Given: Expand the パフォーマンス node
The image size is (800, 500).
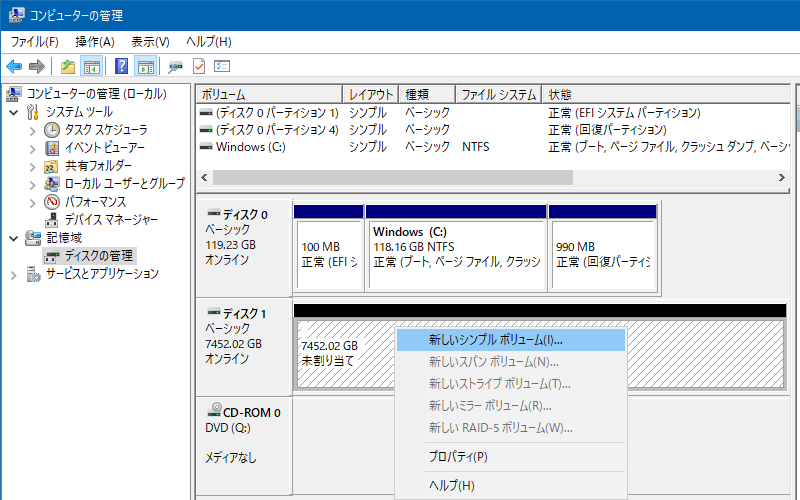Looking at the screenshot, I should (33, 203).
